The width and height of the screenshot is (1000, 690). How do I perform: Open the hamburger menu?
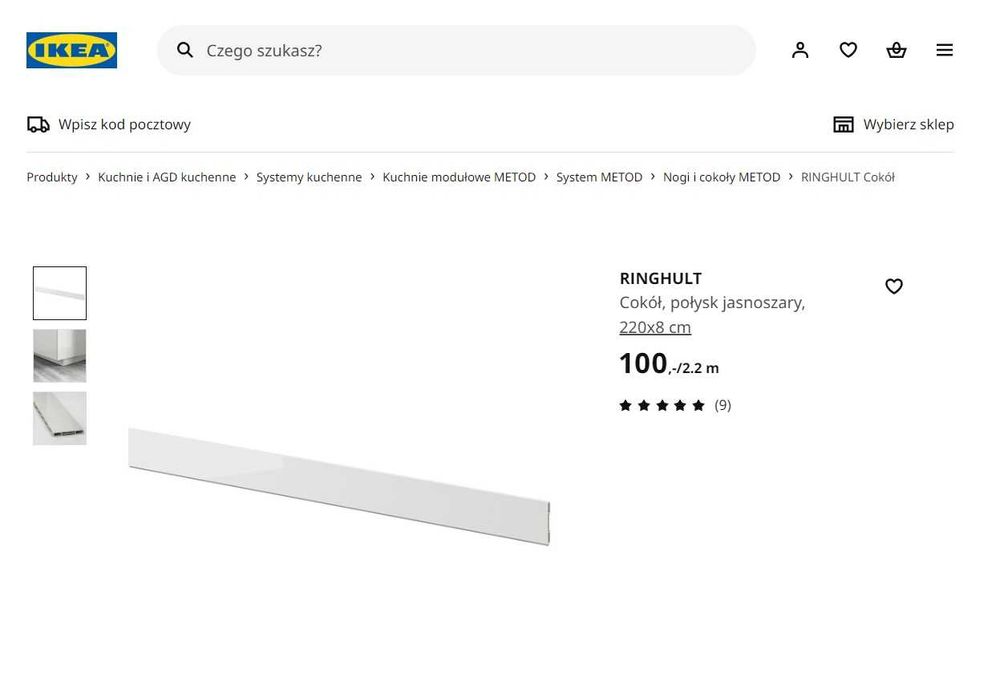pos(944,50)
